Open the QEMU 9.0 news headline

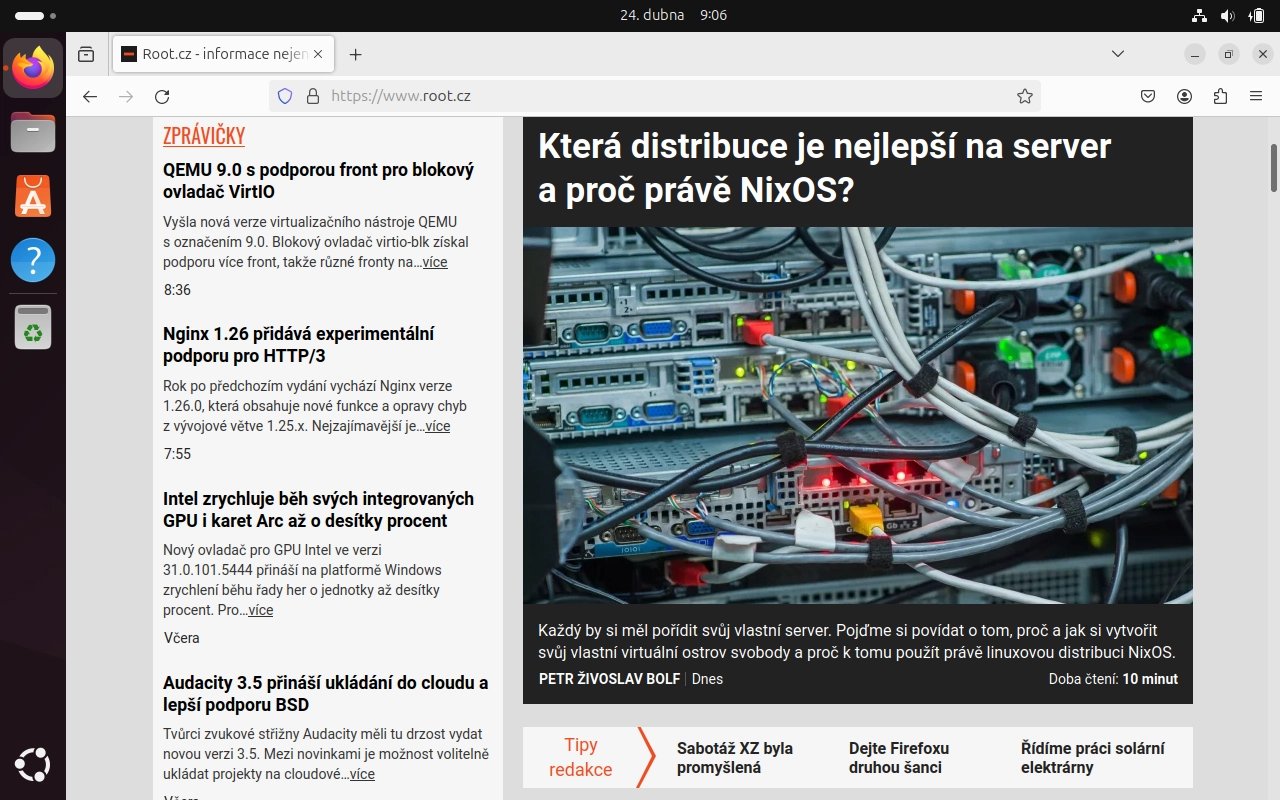pyautogui.click(x=318, y=181)
